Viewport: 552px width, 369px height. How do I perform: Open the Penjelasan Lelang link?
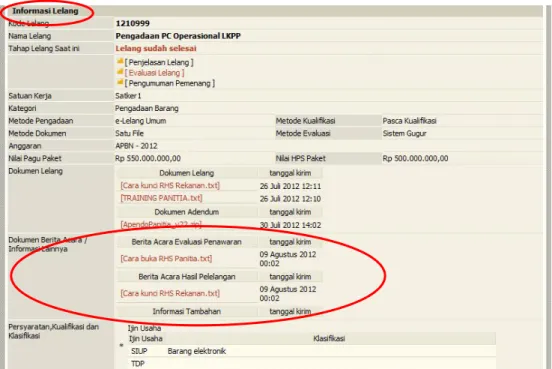(x=159, y=63)
